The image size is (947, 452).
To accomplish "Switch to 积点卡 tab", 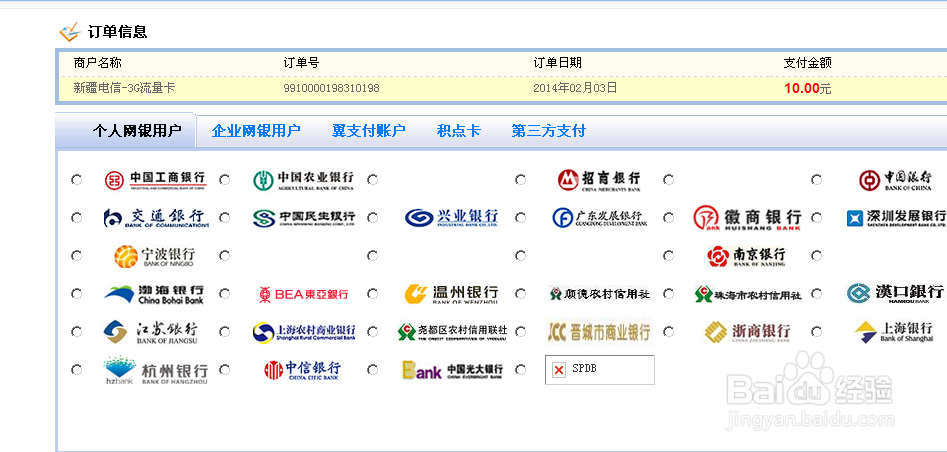I will coord(459,131).
